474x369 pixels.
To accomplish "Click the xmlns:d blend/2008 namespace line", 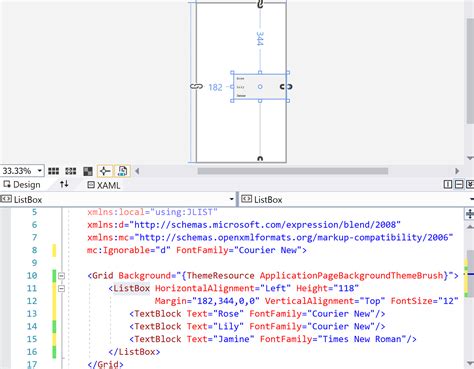I will pos(244,225).
